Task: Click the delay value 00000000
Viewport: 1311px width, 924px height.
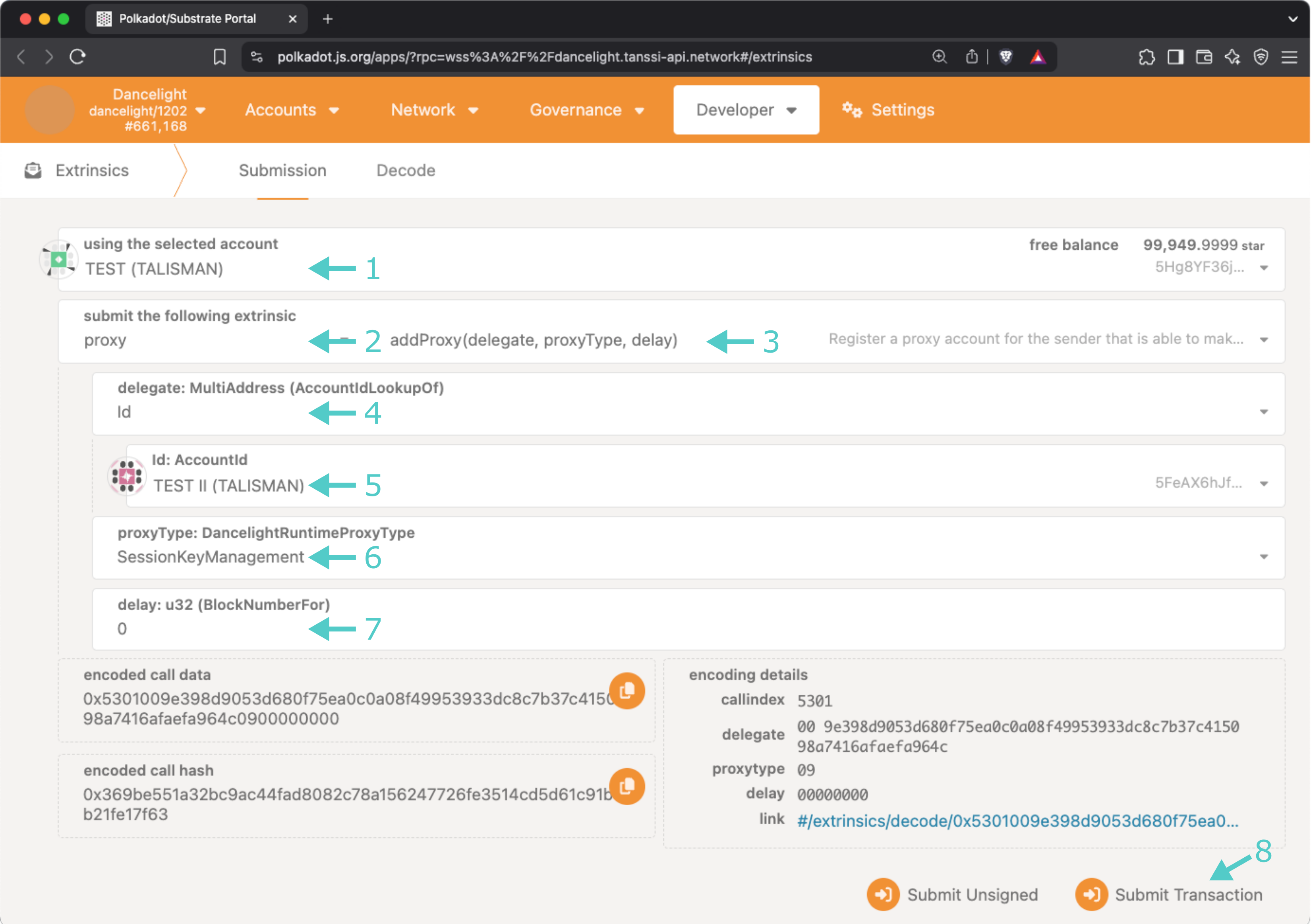Action: pyautogui.click(x=833, y=795)
